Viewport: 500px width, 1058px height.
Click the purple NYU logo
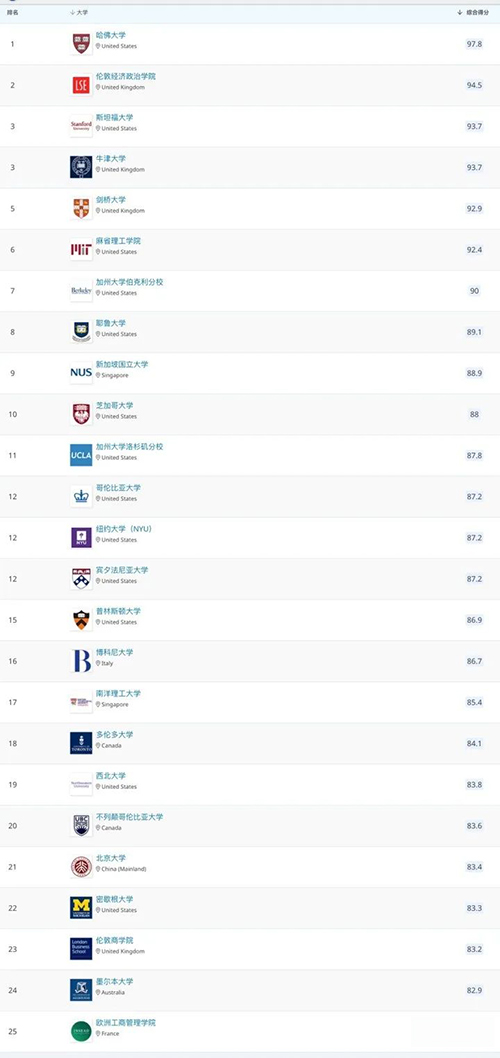pos(81,538)
